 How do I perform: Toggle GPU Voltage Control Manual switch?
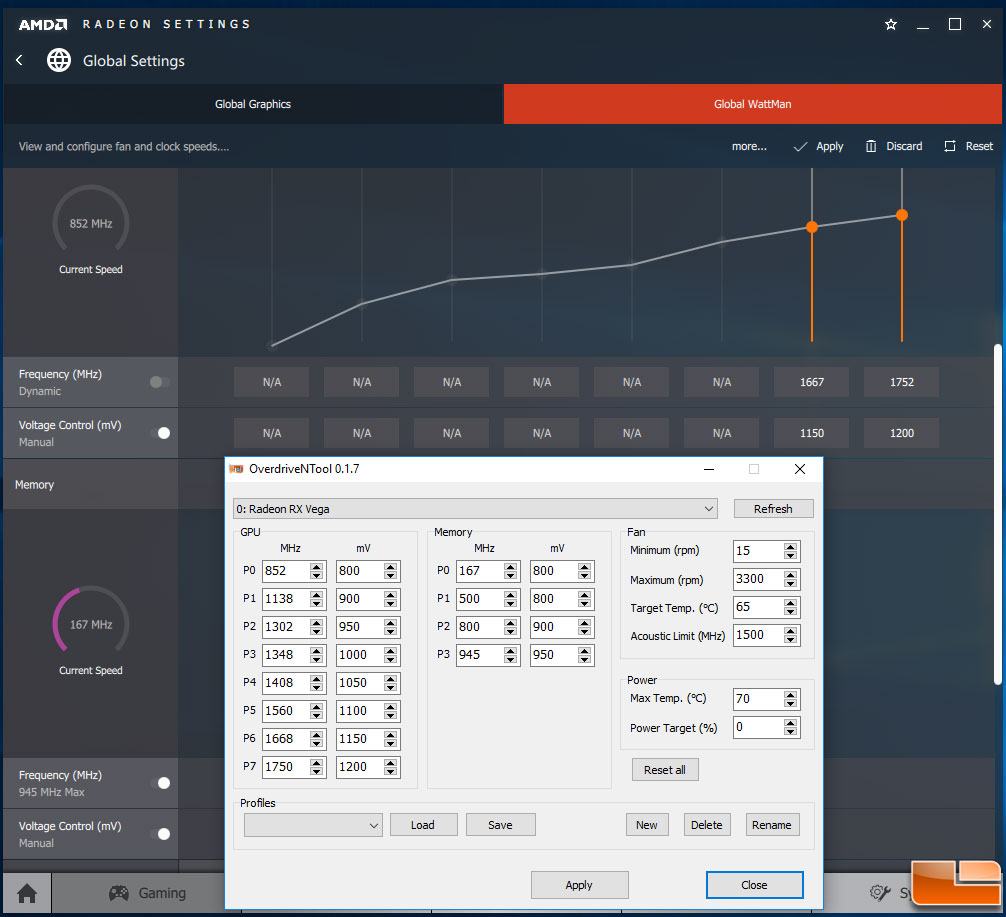point(160,433)
